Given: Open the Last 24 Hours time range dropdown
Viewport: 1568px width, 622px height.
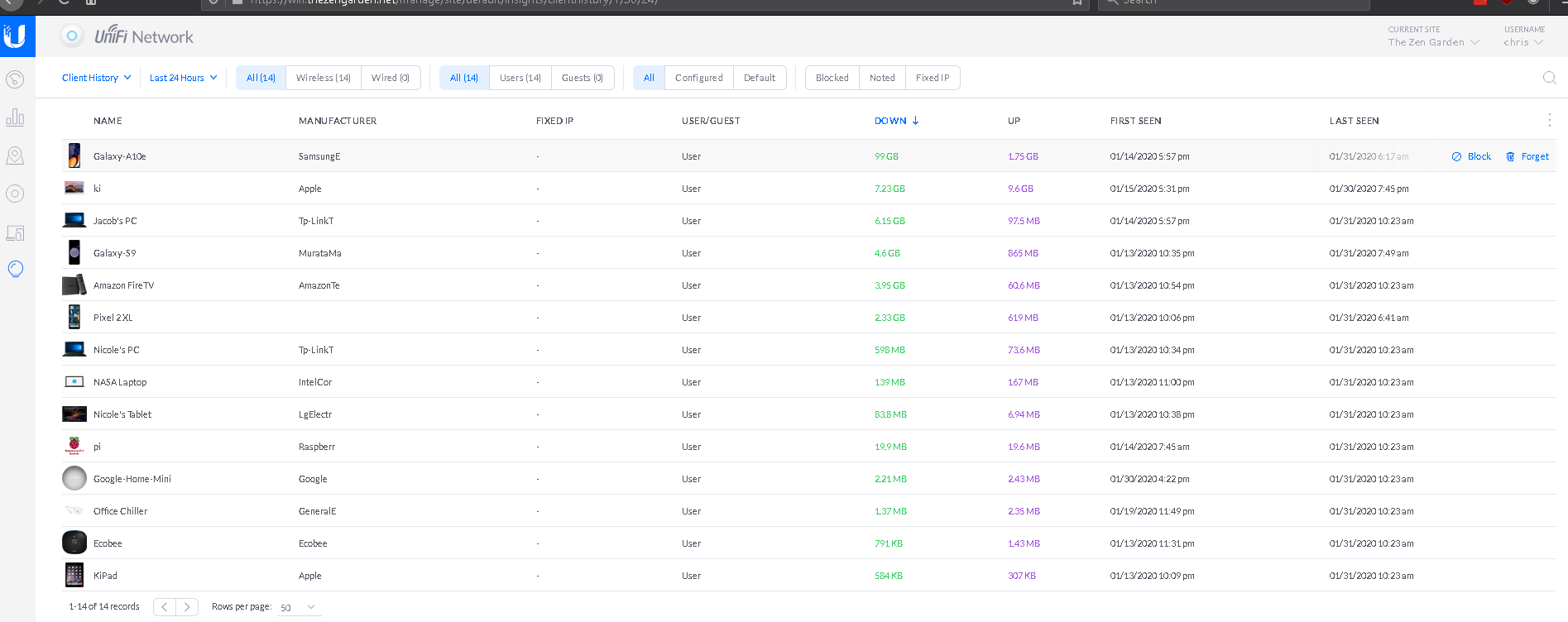Looking at the screenshot, I should [183, 78].
